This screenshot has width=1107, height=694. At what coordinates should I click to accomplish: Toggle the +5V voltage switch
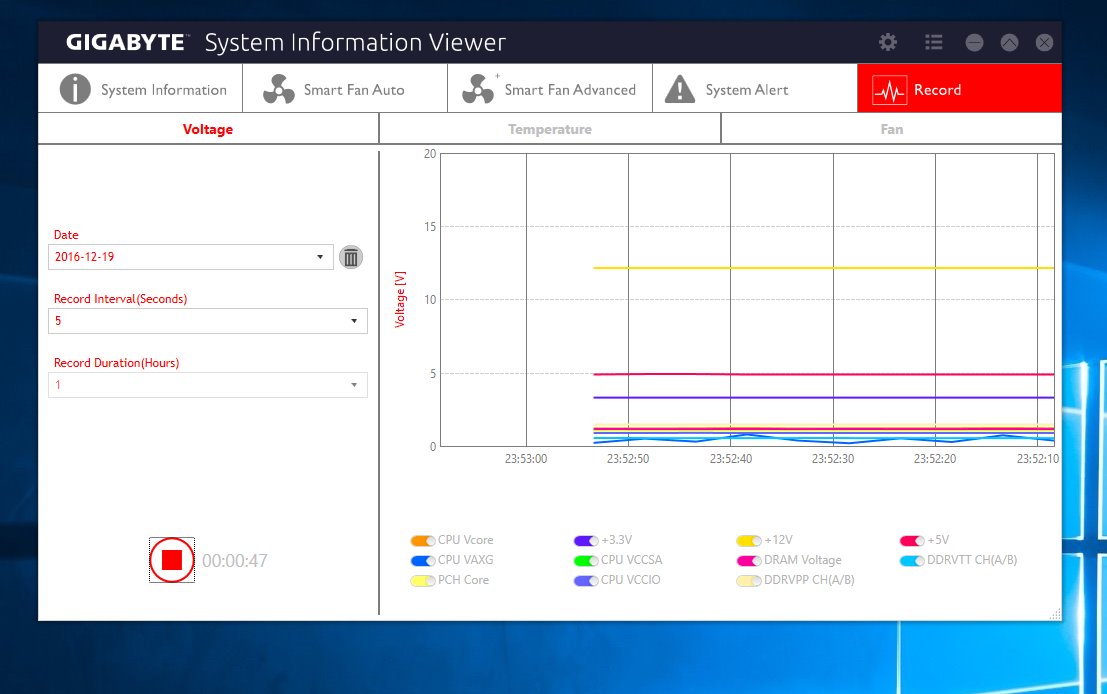pyautogui.click(x=912, y=540)
